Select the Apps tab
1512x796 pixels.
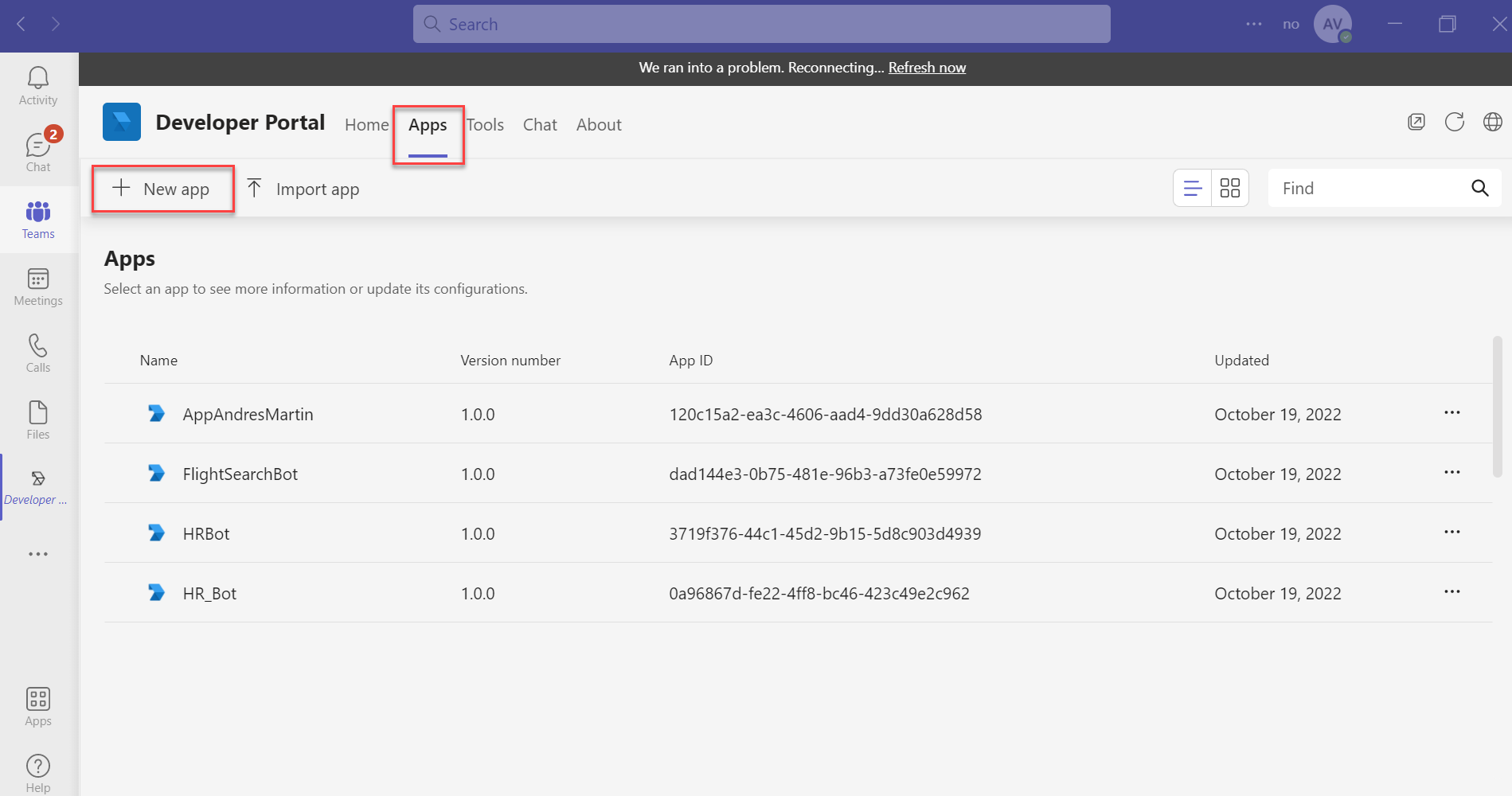coord(428,125)
